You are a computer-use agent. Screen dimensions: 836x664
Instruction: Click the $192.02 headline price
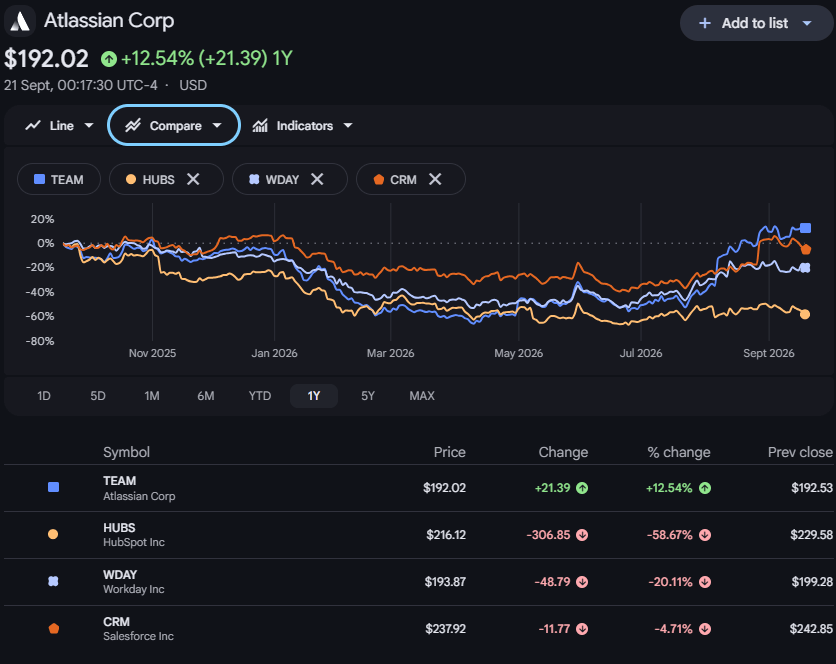(x=46, y=59)
